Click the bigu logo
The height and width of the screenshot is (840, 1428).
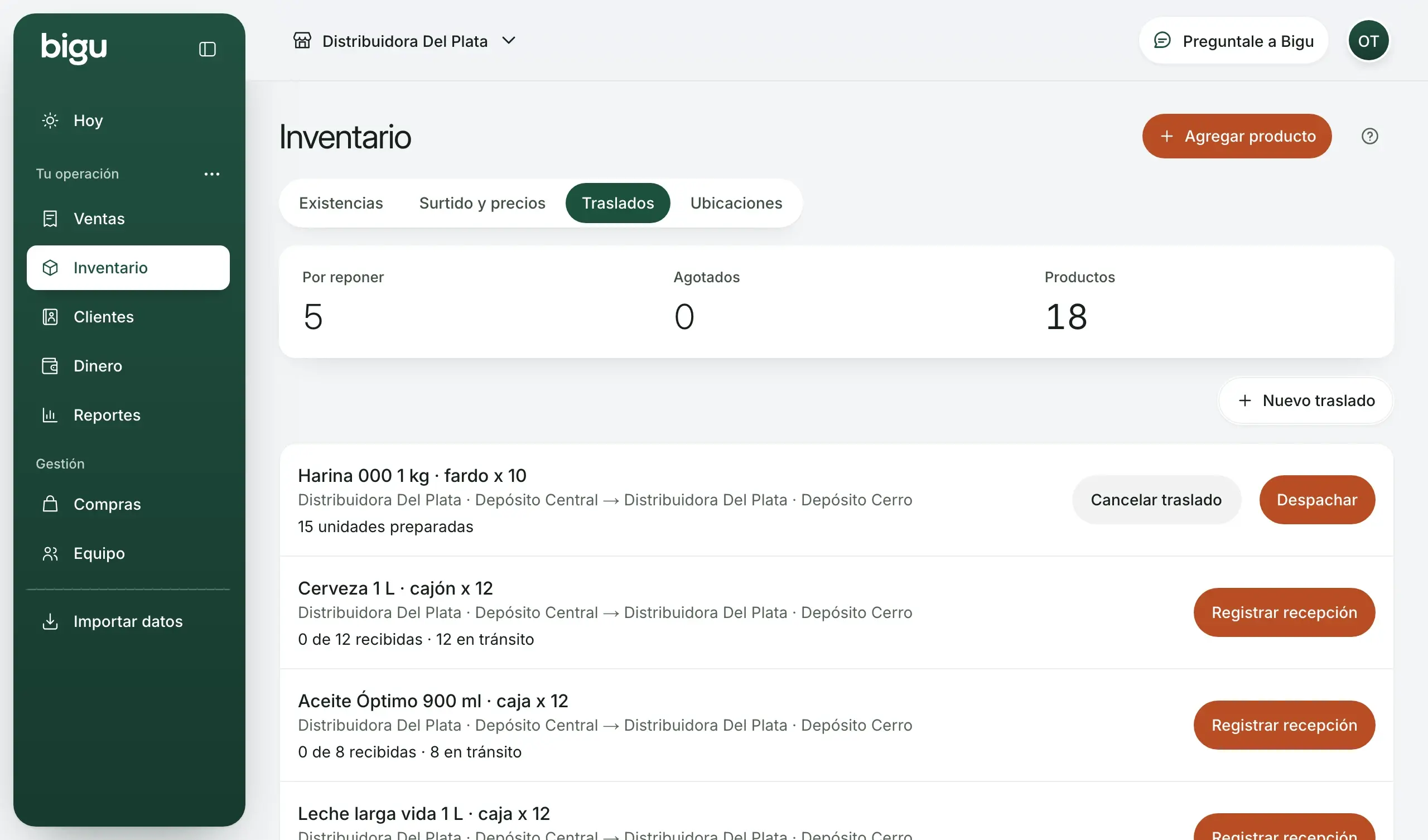74,47
